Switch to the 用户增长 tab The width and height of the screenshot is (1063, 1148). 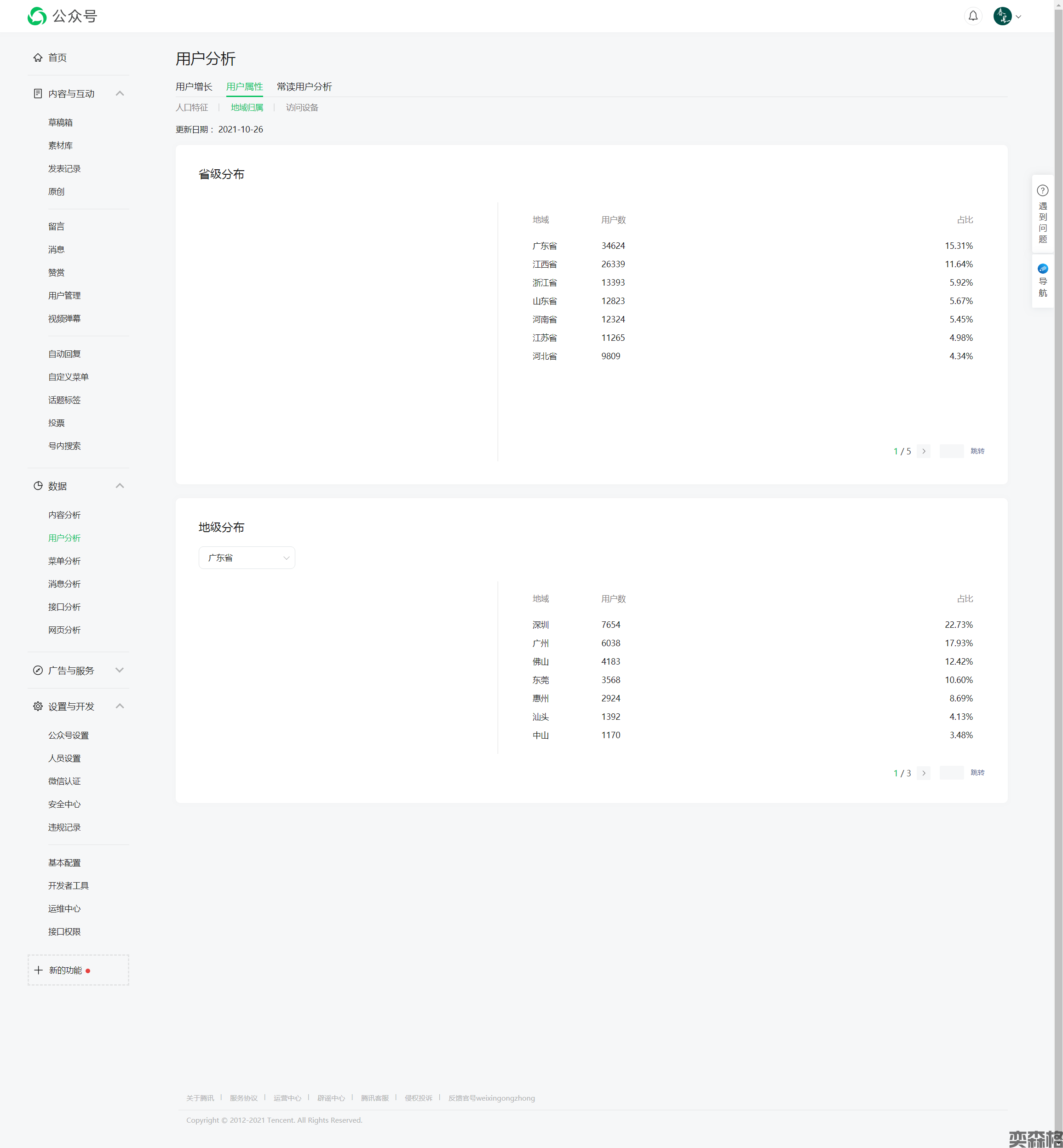point(194,87)
